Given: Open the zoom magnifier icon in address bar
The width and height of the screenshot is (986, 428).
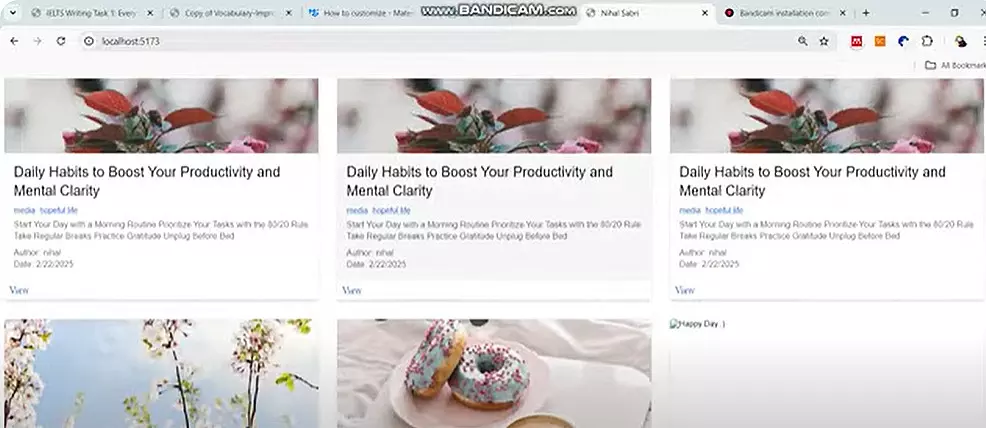Looking at the screenshot, I should (x=803, y=41).
